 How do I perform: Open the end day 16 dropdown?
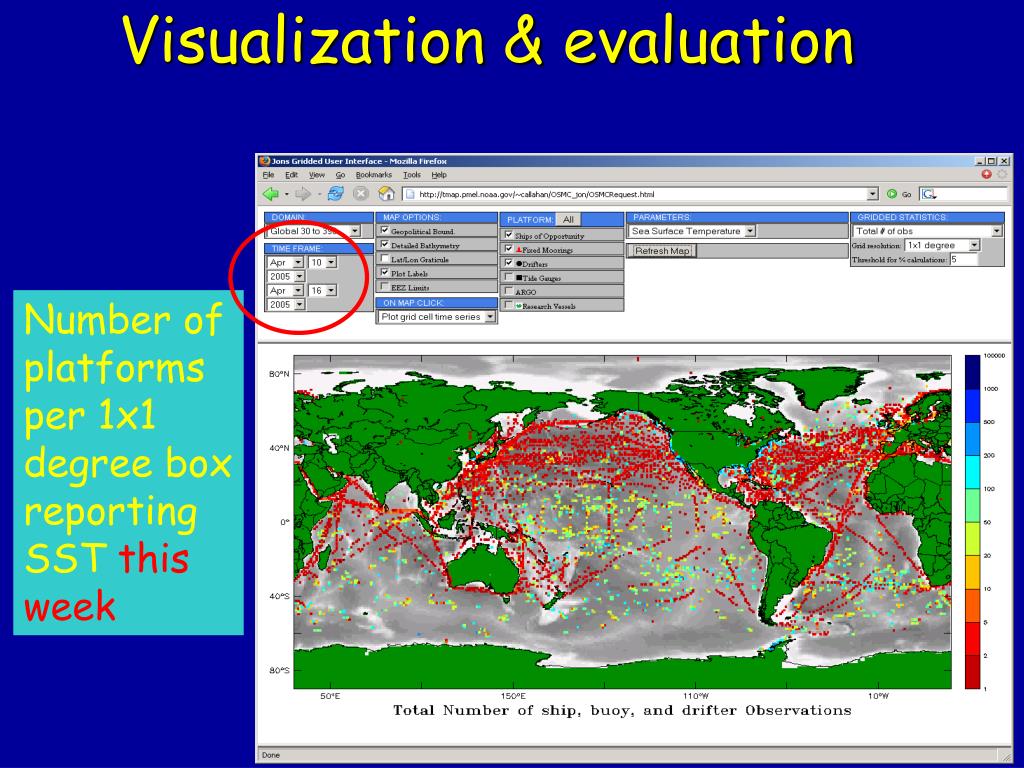click(x=322, y=290)
